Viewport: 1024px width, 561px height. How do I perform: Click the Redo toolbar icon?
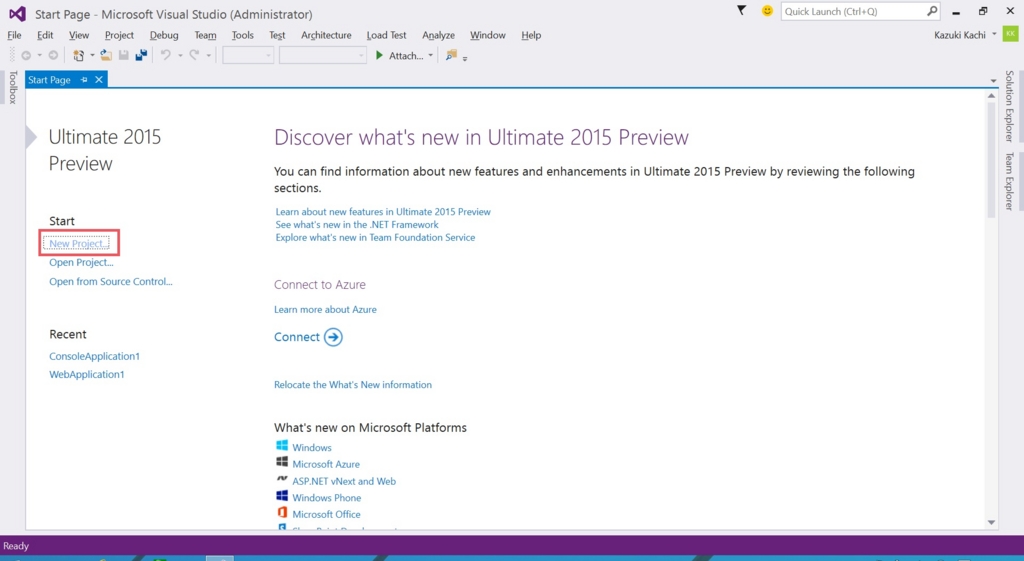pyautogui.click(x=194, y=56)
